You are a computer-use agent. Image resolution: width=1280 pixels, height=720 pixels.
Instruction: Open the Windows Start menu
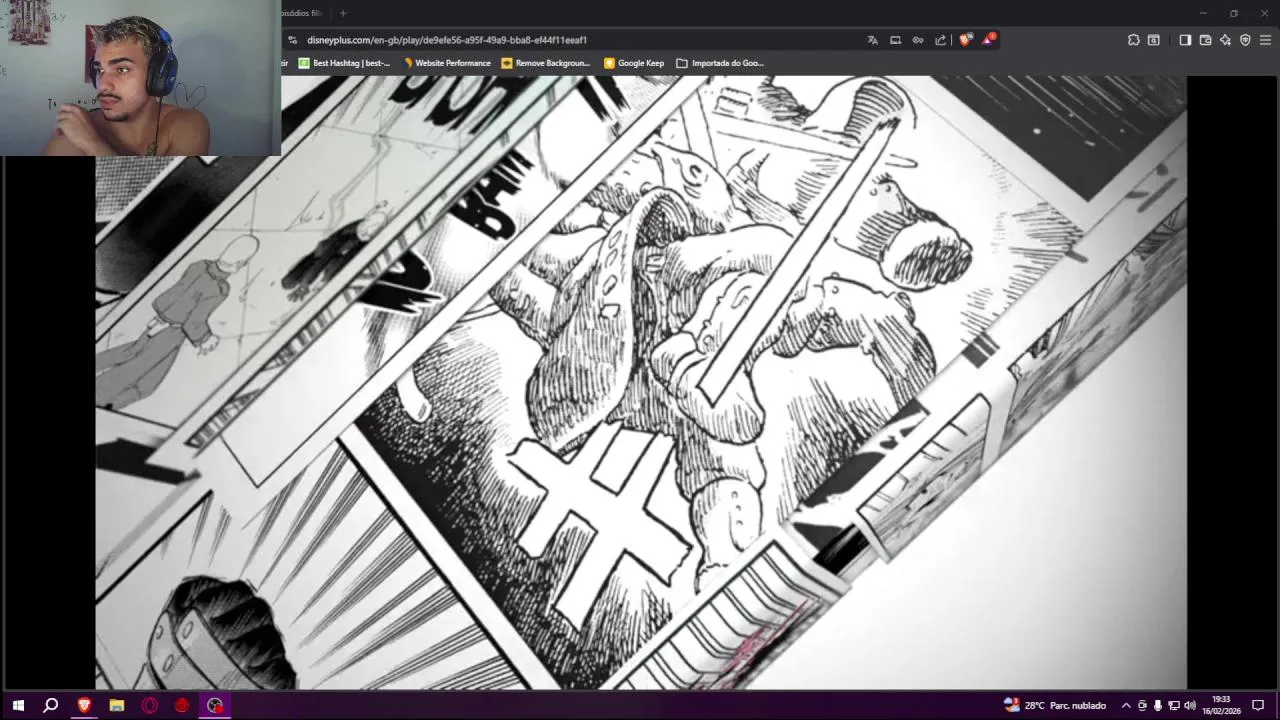point(18,705)
